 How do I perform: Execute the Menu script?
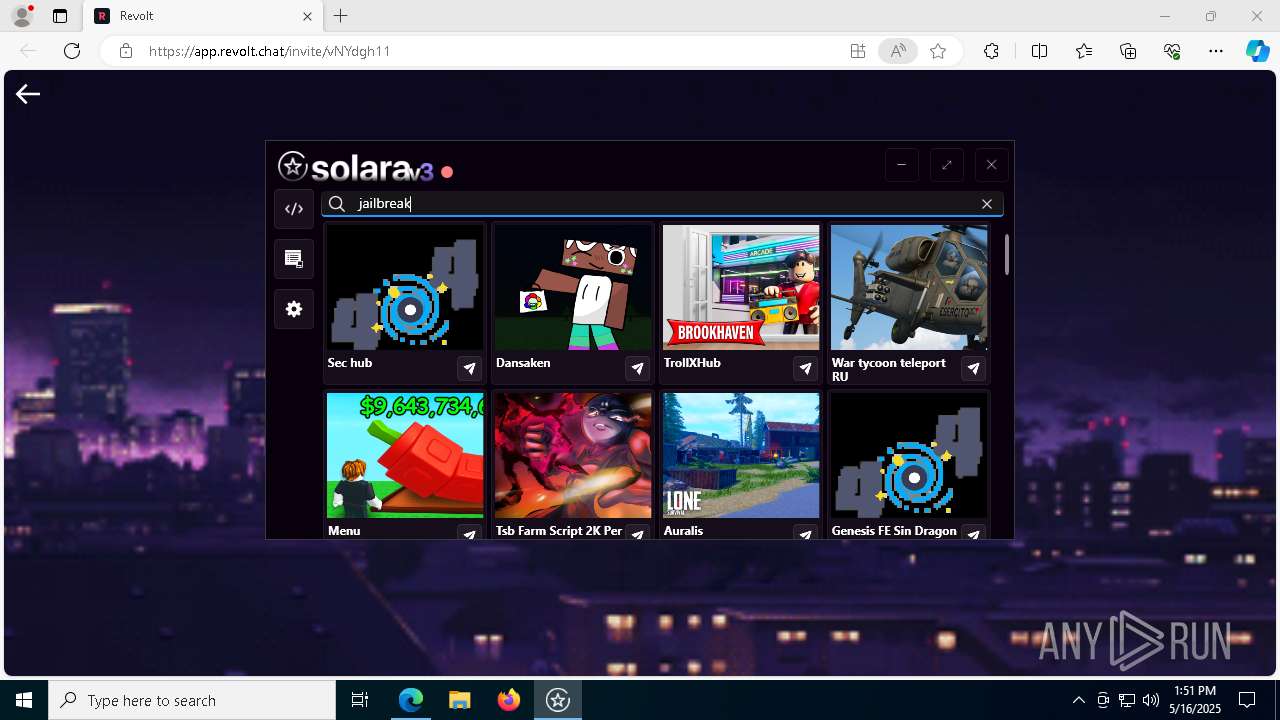click(x=469, y=534)
